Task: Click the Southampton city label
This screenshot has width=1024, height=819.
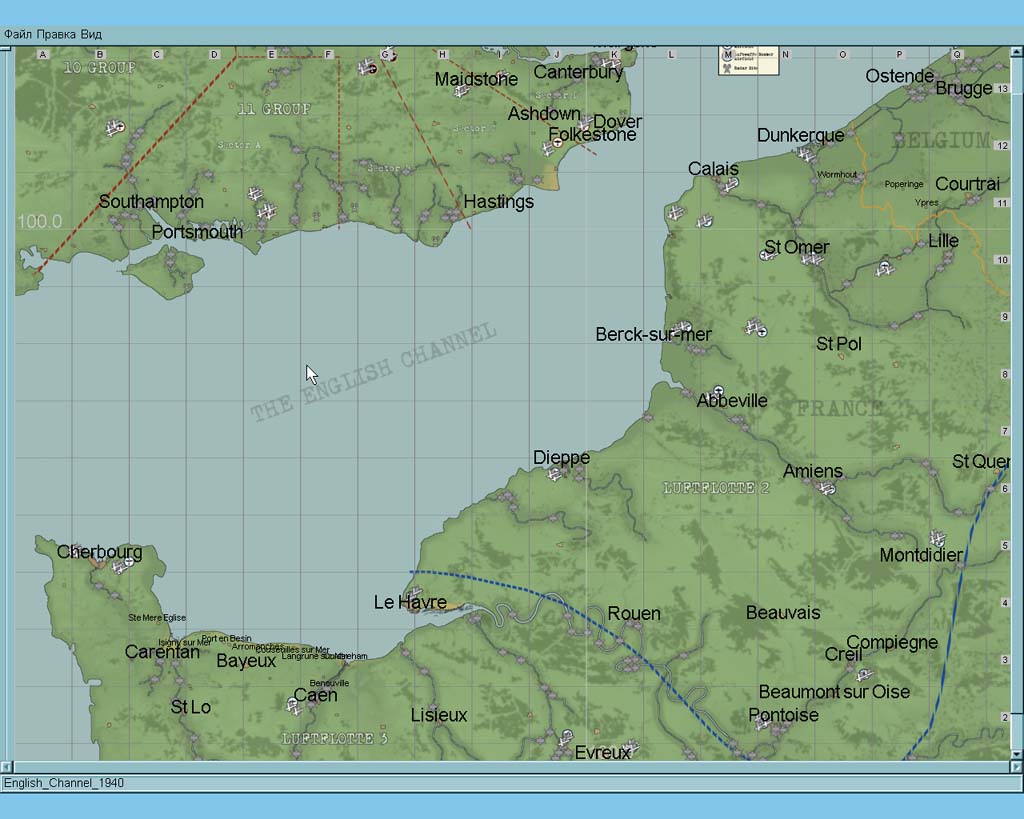Action: tap(151, 202)
